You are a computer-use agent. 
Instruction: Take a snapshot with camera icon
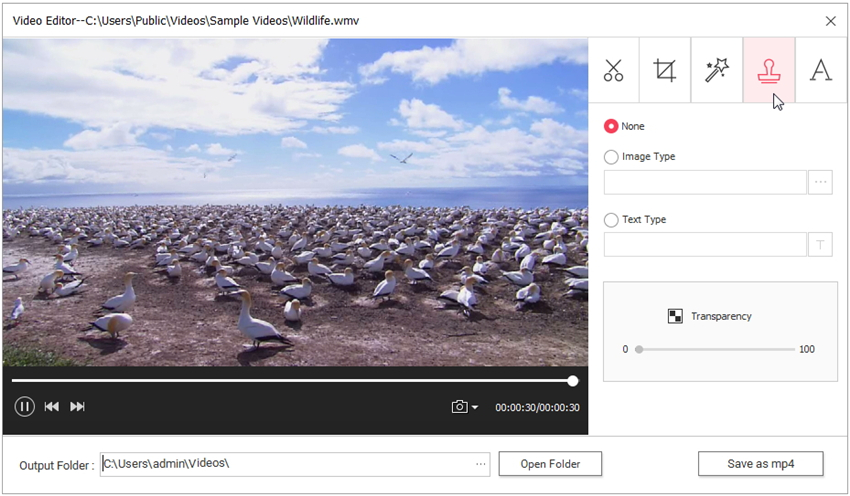click(x=459, y=407)
